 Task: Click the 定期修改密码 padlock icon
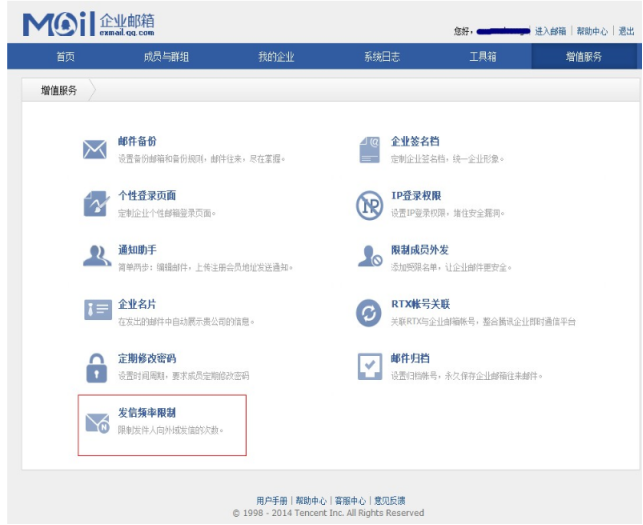pyautogui.click(x=97, y=368)
